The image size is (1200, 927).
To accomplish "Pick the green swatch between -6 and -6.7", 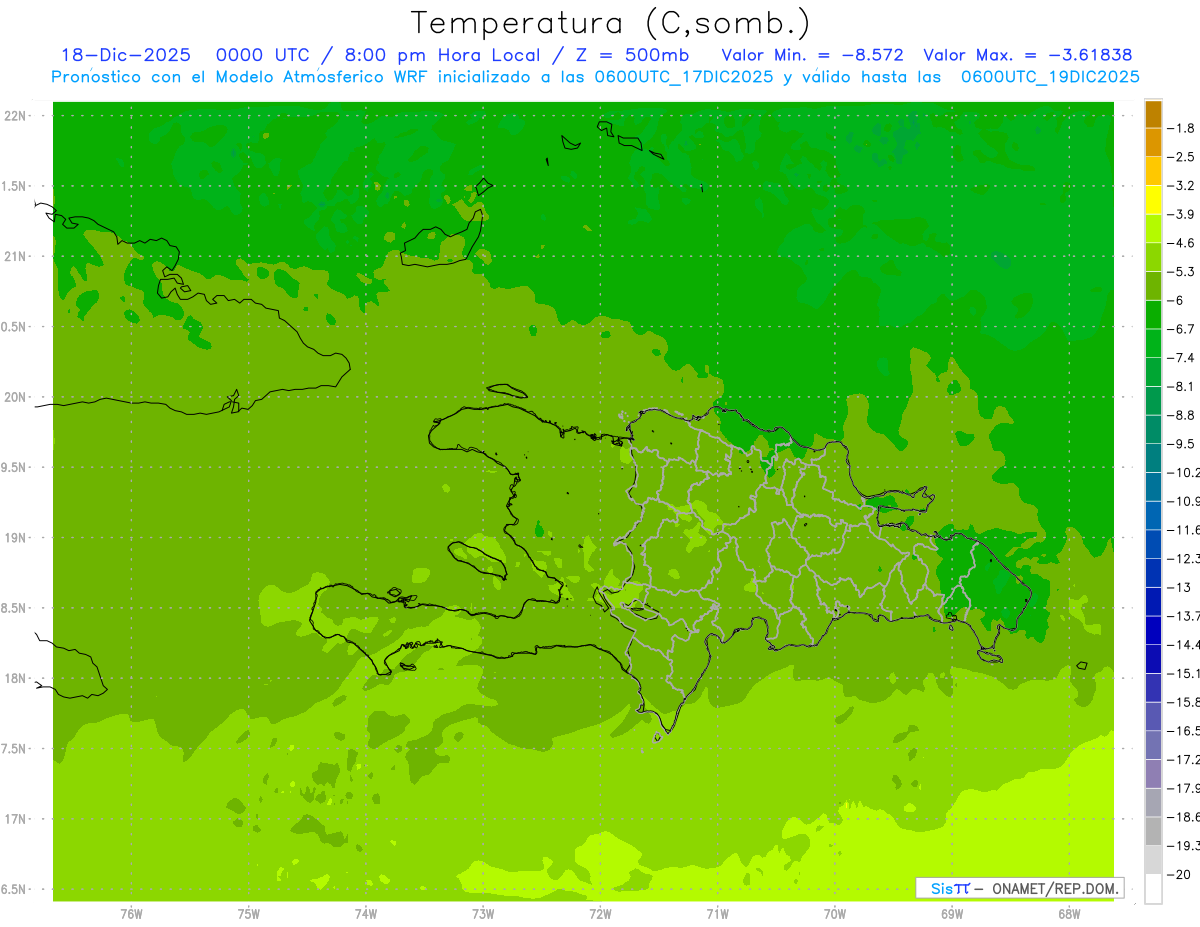I will [1153, 315].
